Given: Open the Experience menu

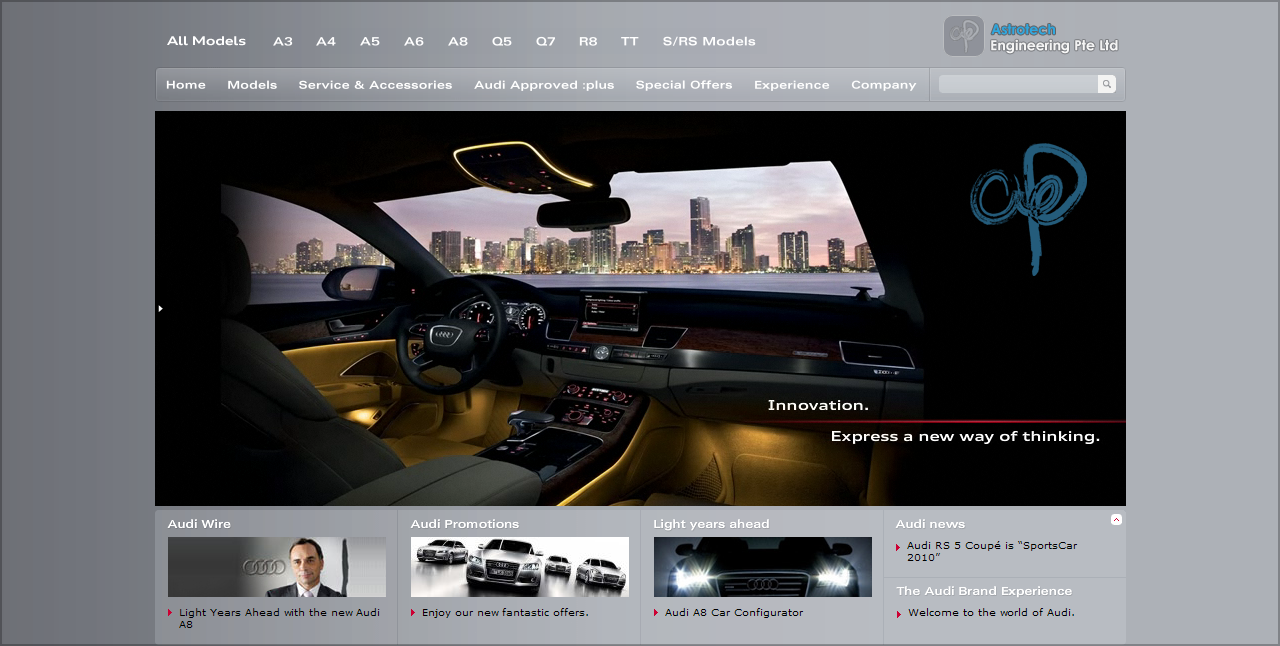Looking at the screenshot, I should pos(792,85).
